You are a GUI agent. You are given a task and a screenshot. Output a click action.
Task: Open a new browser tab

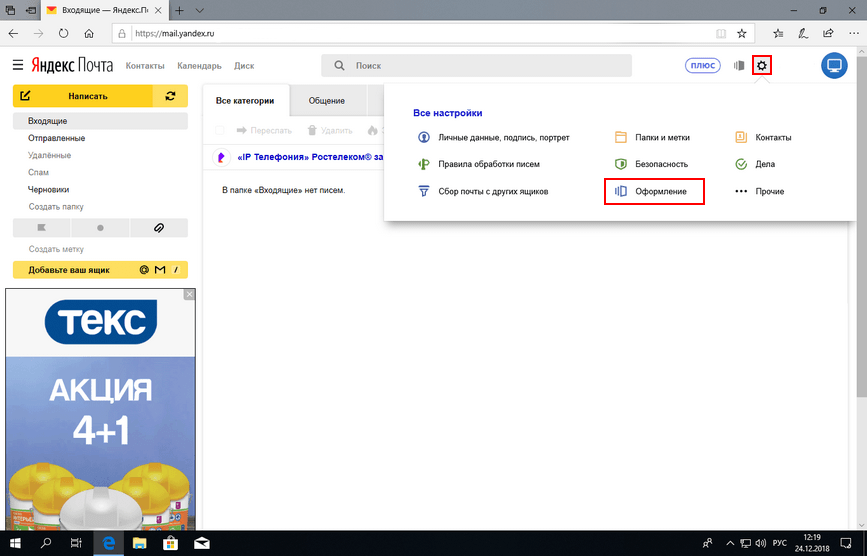[179, 11]
